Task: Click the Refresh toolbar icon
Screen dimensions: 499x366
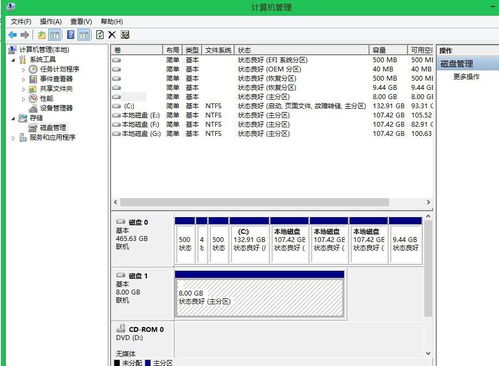Action: tap(100, 35)
